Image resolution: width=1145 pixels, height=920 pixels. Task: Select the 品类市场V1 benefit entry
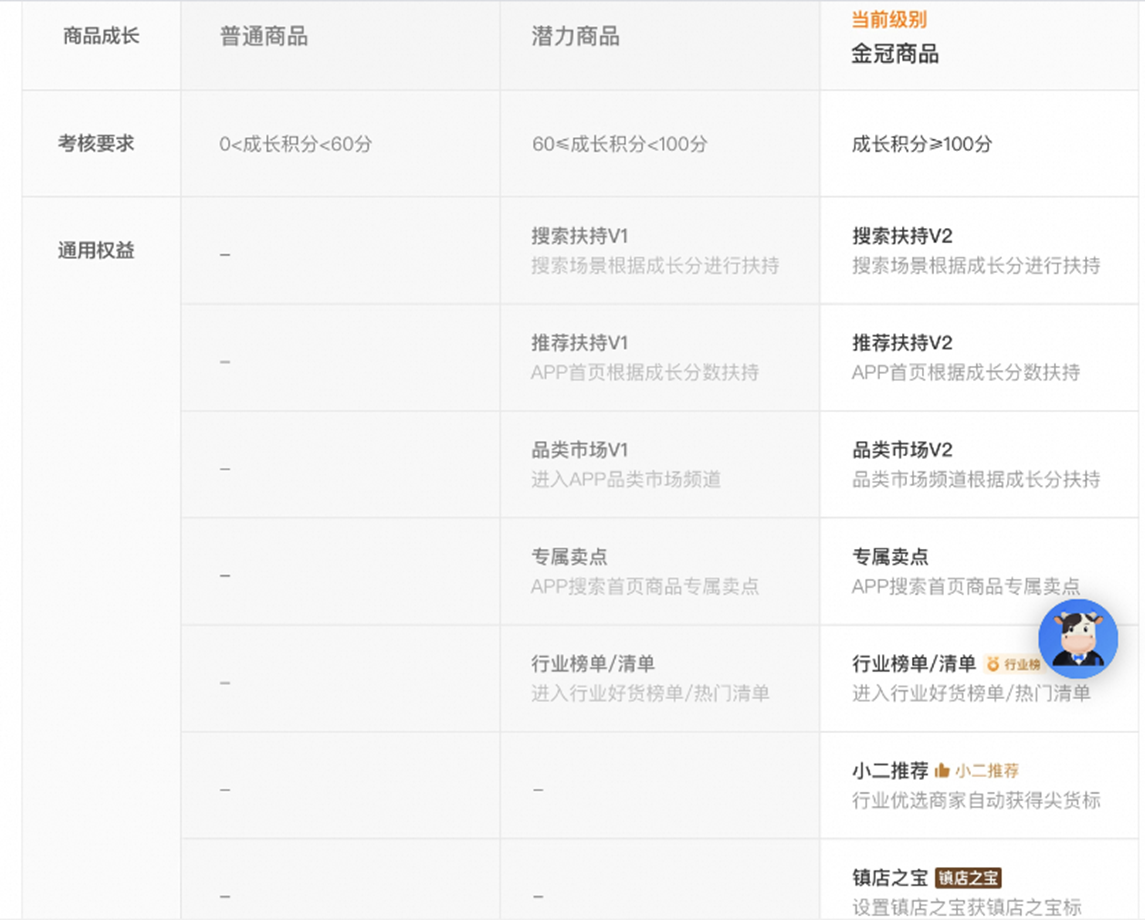[579, 450]
